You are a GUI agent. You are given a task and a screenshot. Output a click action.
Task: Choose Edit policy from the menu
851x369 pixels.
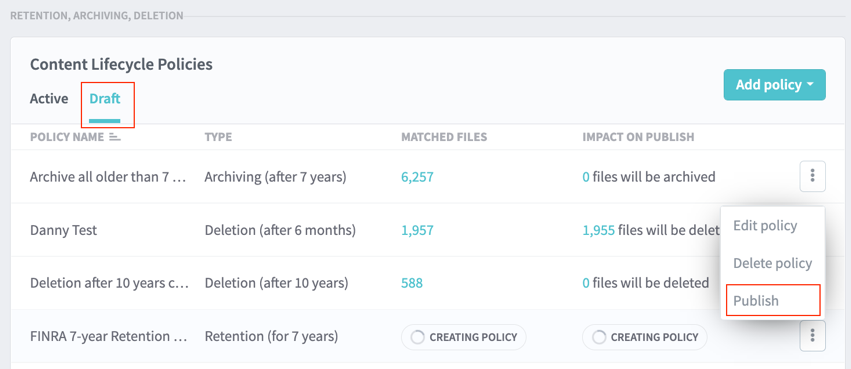pyautogui.click(x=765, y=226)
